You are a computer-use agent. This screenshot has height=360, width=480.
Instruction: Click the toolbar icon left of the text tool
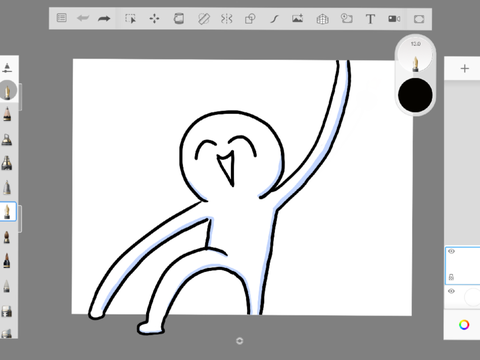click(346, 18)
